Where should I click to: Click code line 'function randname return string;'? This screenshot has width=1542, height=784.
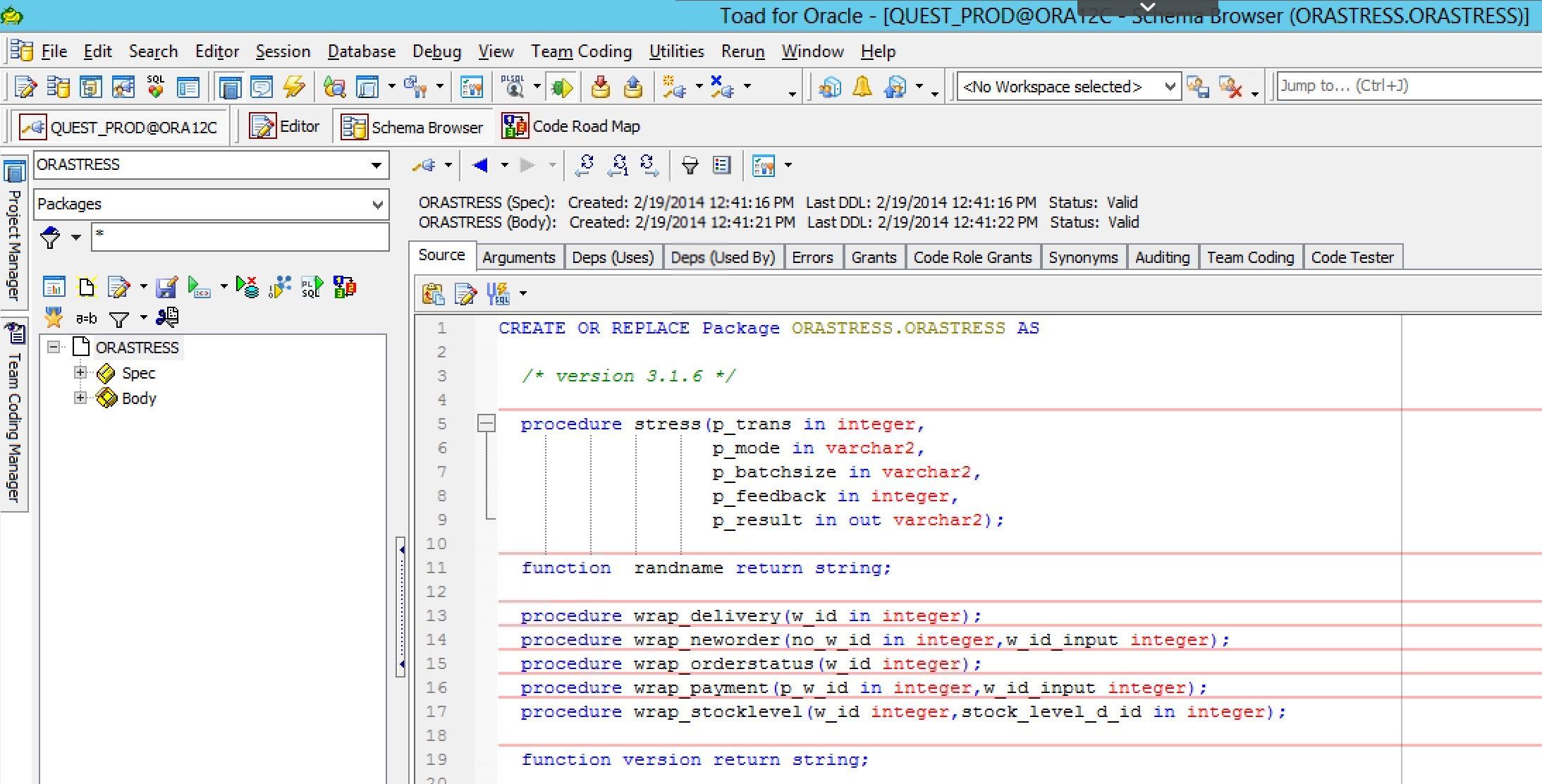tap(706, 568)
